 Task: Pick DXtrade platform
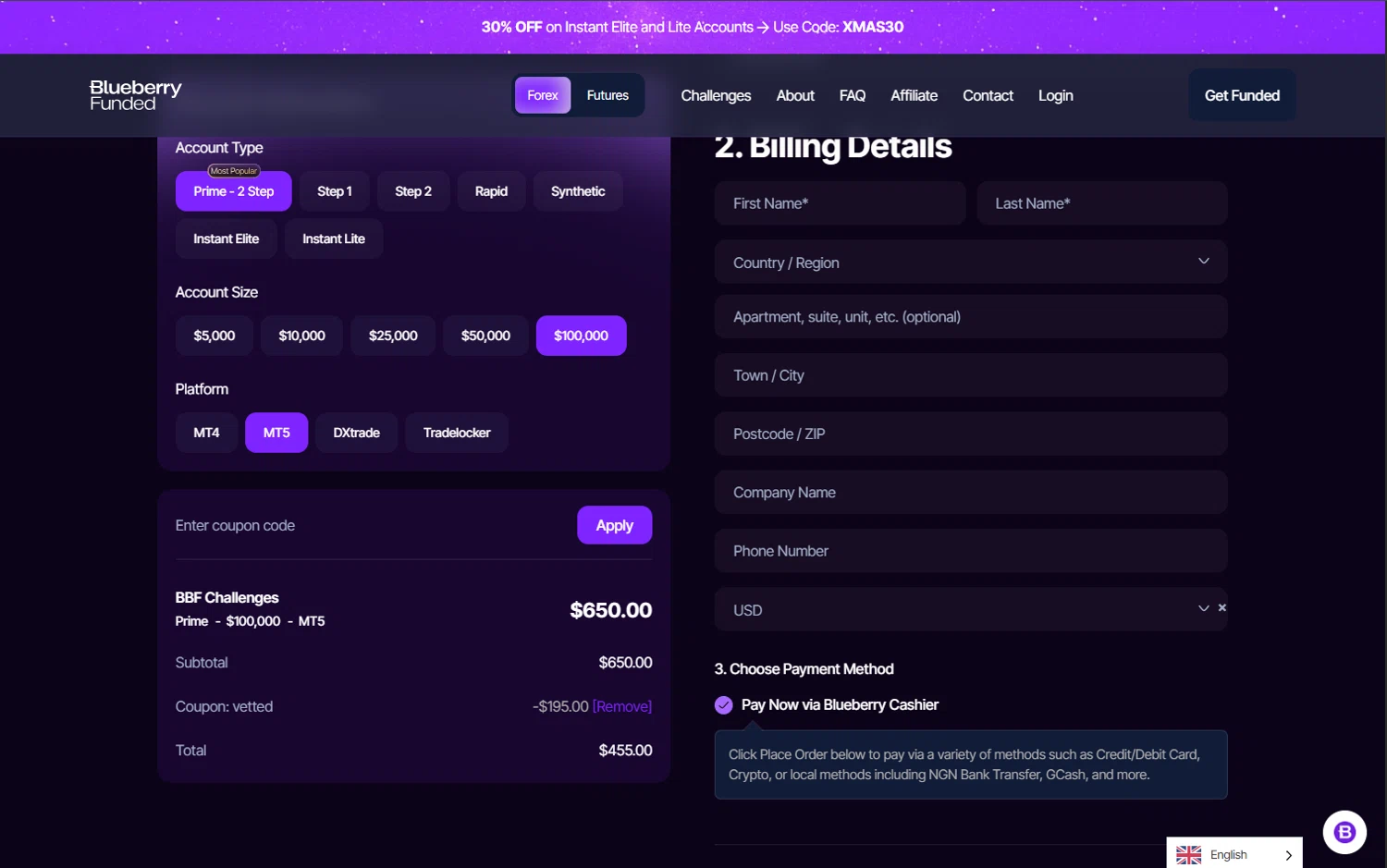pyautogui.click(x=357, y=433)
